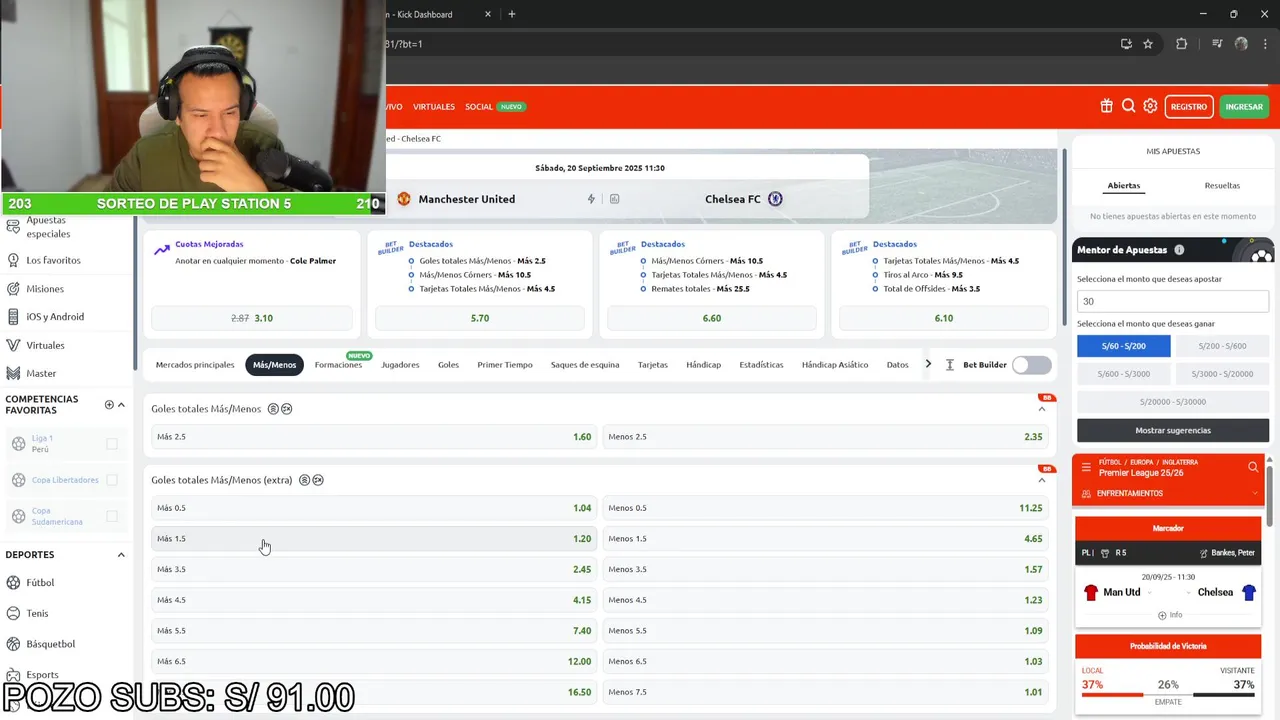Open the hamburger menu in Premier League widget
Image resolution: width=1280 pixels, height=720 pixels.
[1086, 467]
